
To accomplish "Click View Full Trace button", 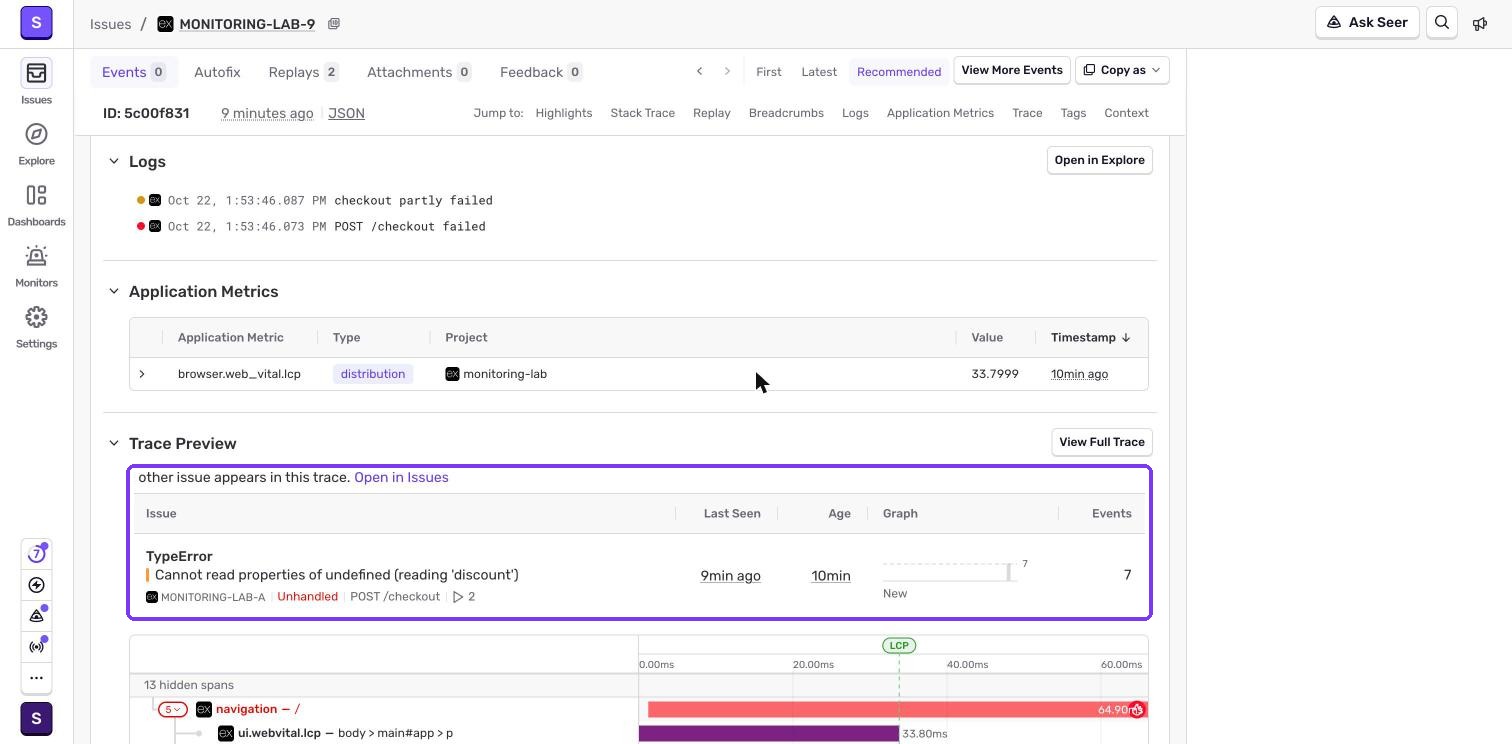I will point(1101,442).
